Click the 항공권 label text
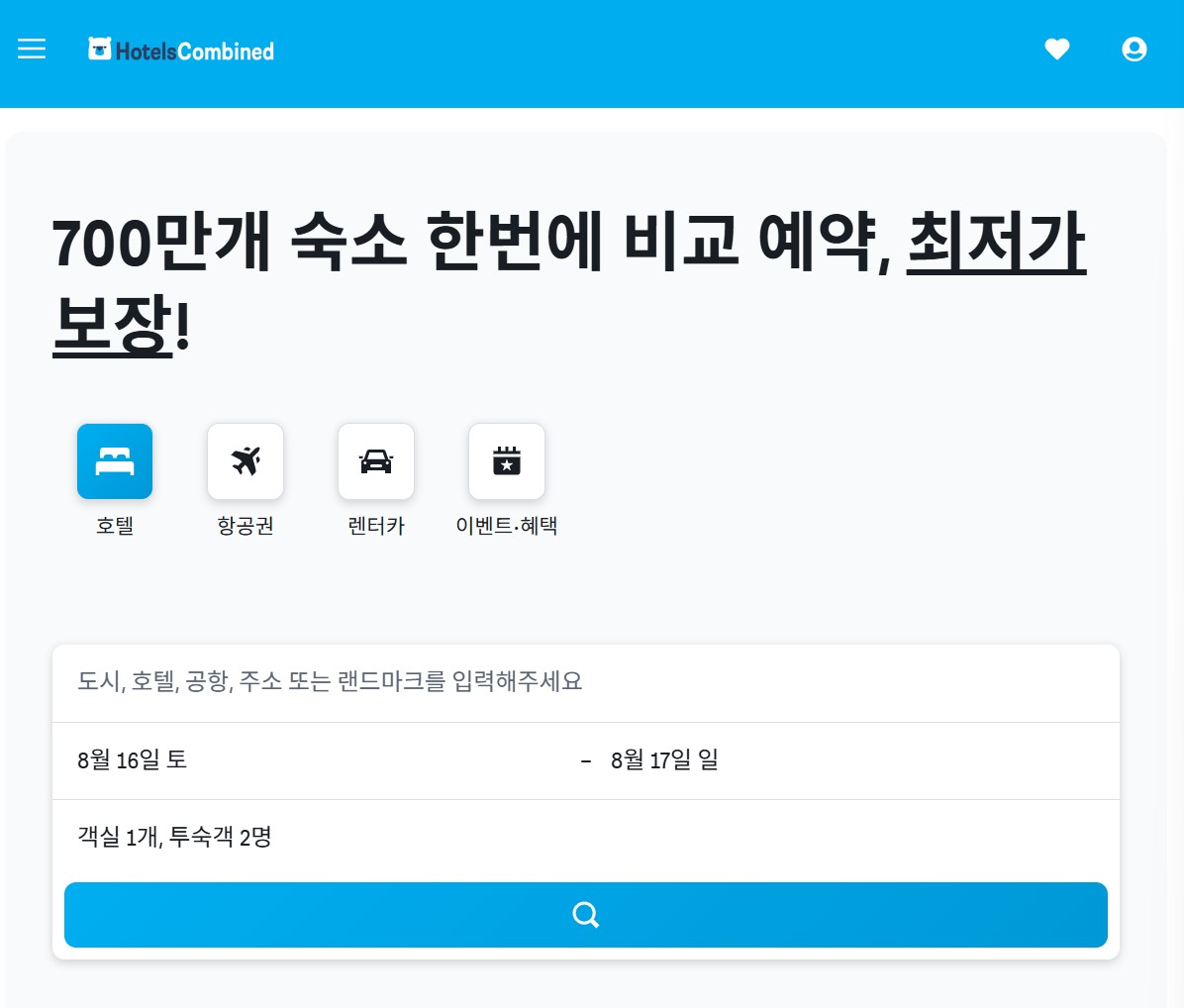Screen dimensions: 1184x1008 [x=246, y=526]
